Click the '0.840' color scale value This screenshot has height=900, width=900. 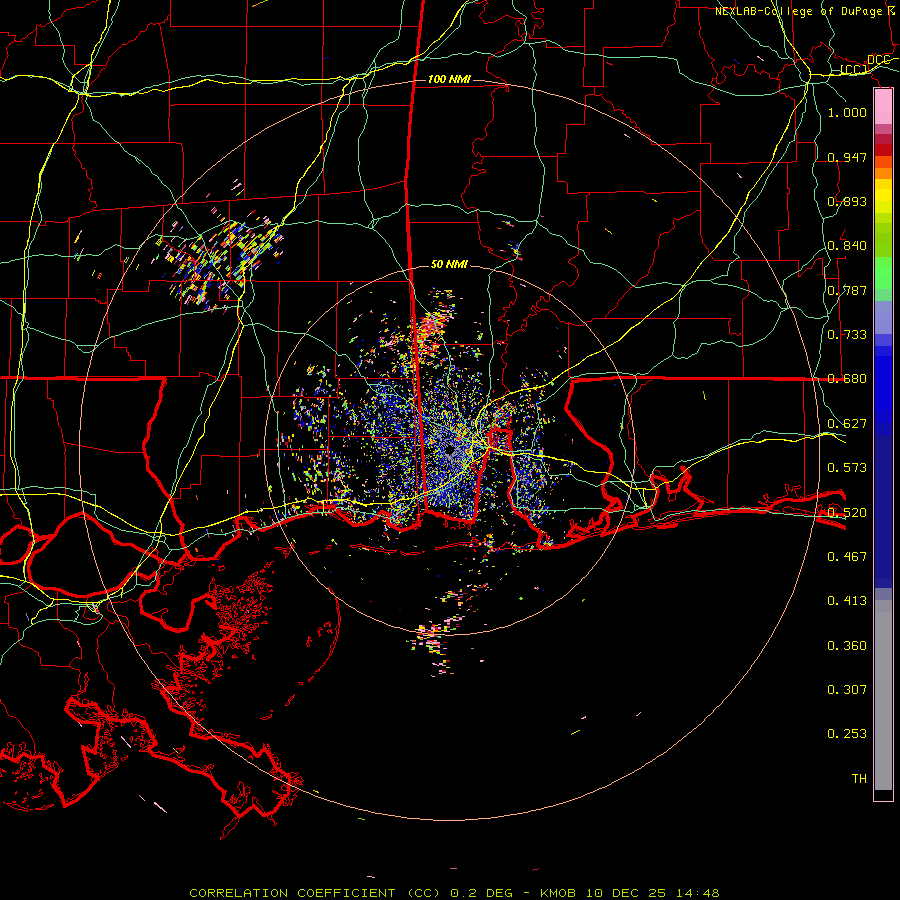pos(847,246)
